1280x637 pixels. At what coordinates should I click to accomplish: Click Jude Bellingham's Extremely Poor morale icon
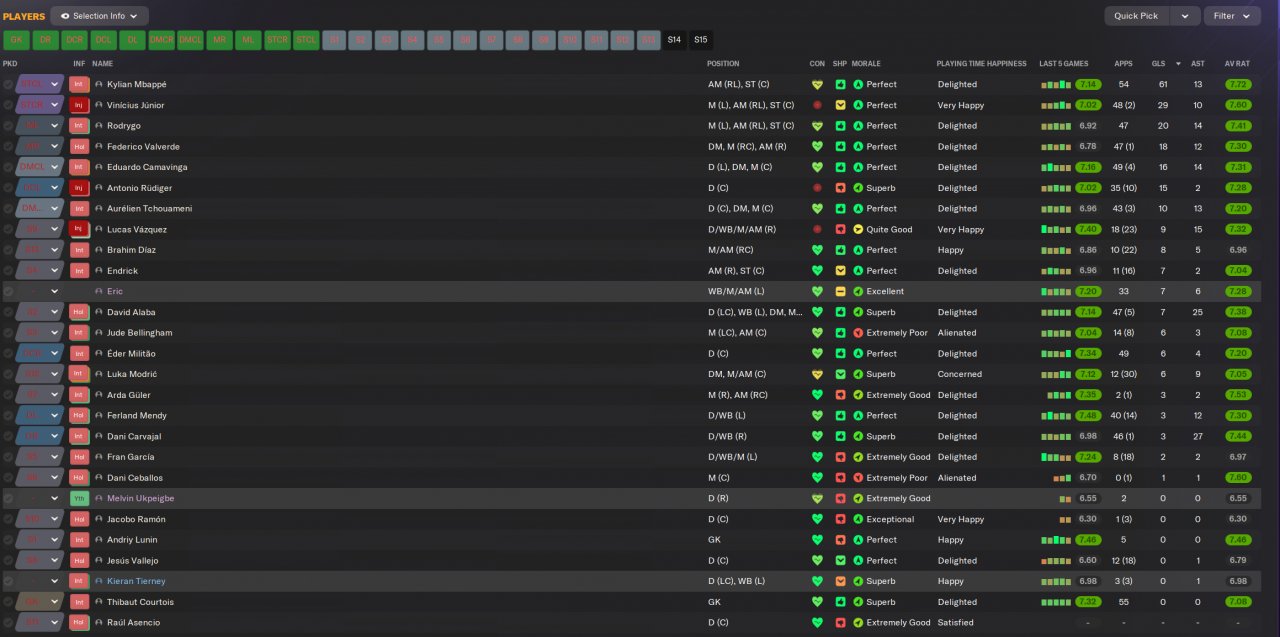(x=858, y=333)
